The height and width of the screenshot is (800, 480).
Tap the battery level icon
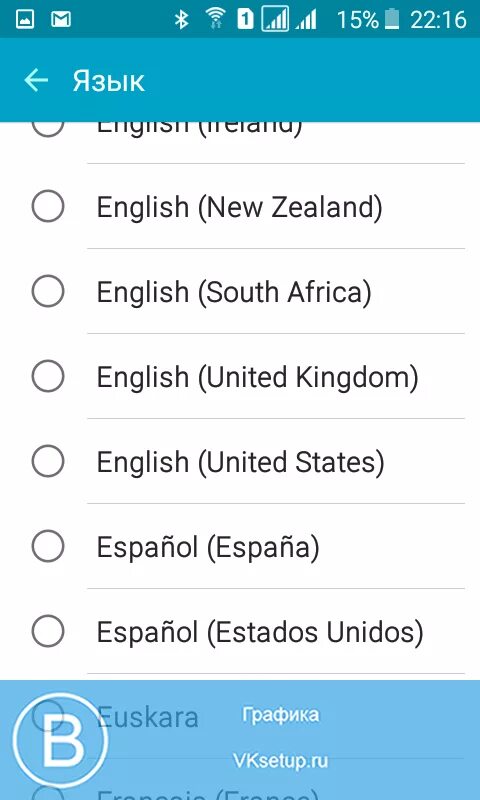392,19
